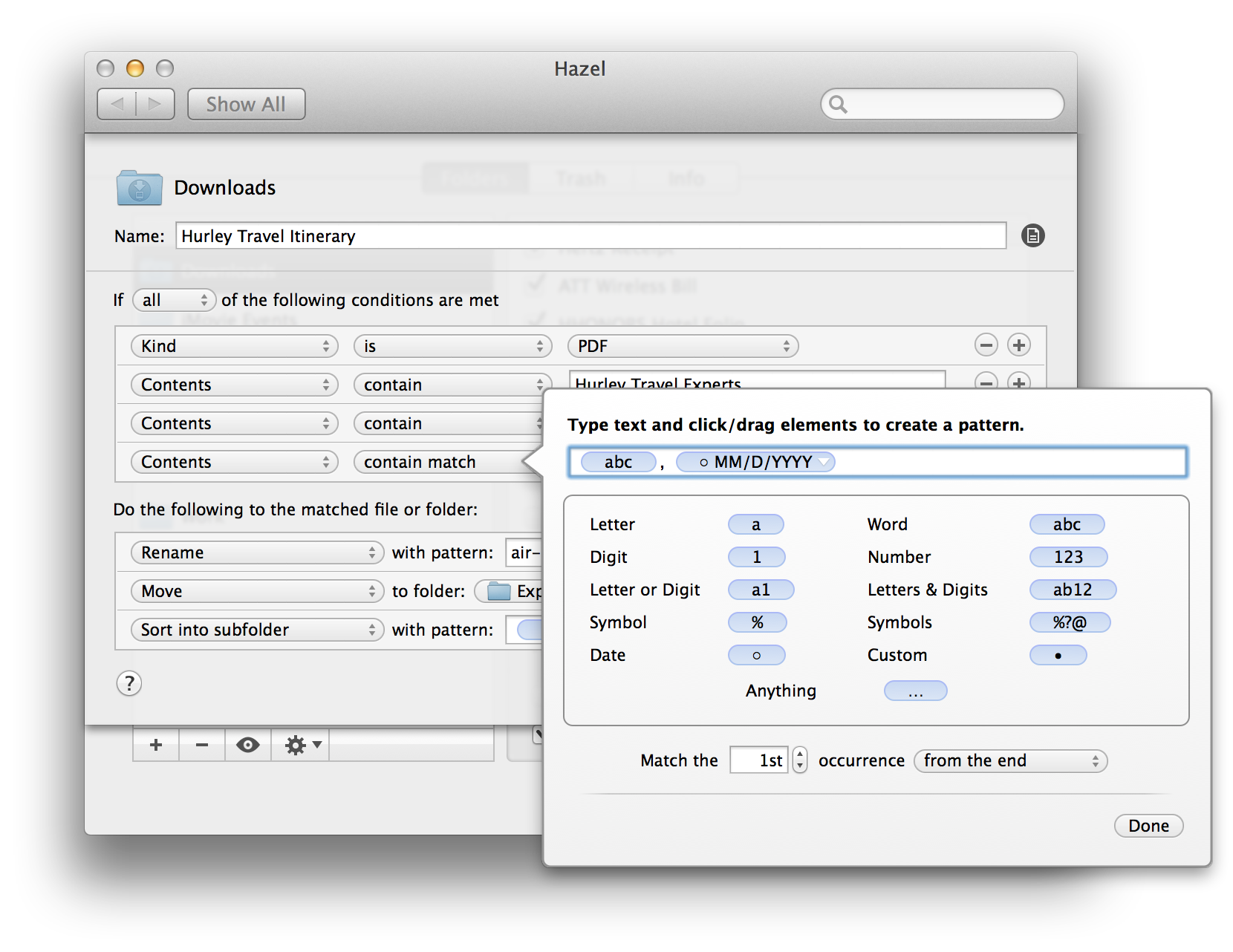The image size is (1233, 952).
Task: Add a condition after Kind row
Action: [x=1019, y=345]
